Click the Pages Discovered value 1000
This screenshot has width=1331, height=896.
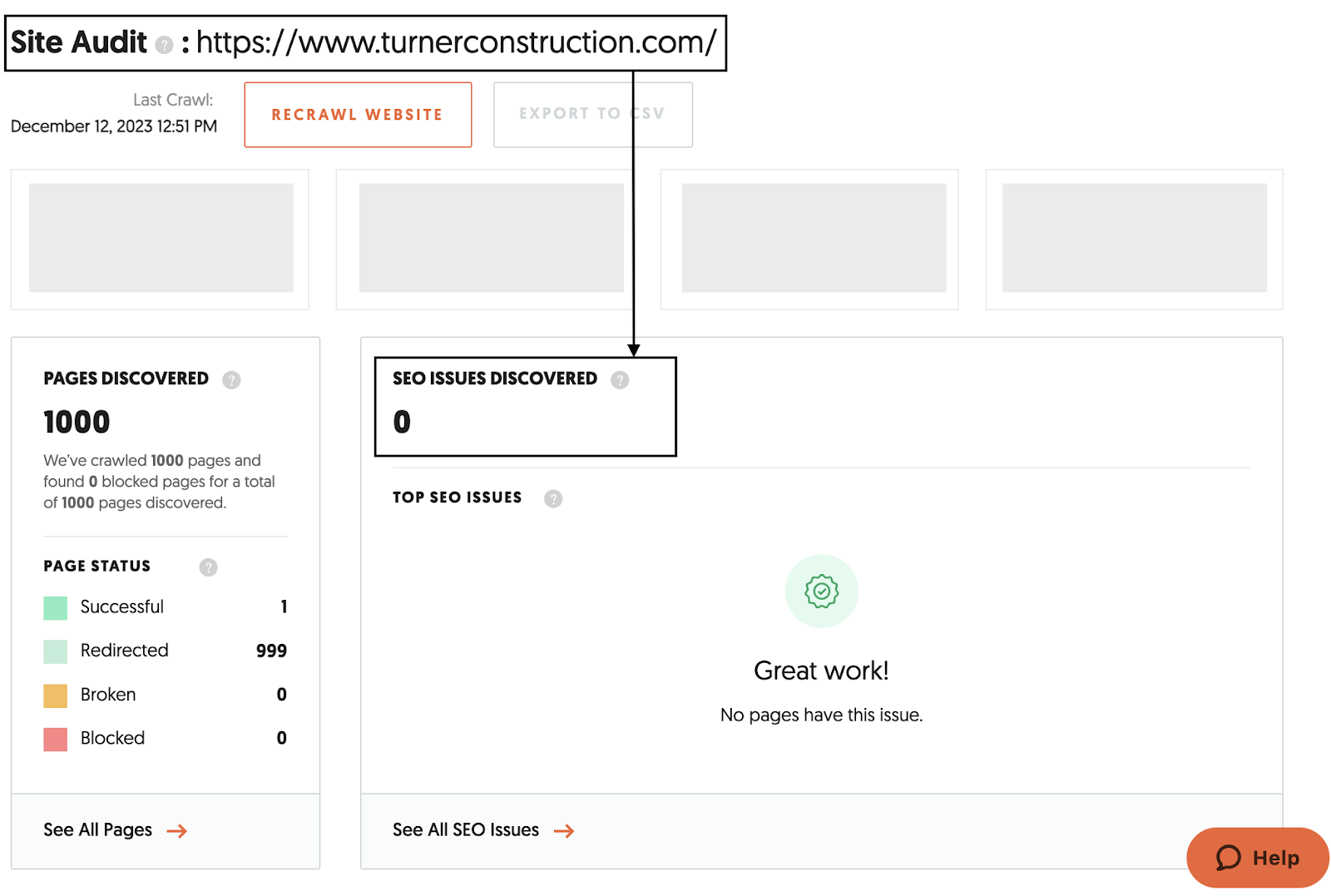coord(77,423)
